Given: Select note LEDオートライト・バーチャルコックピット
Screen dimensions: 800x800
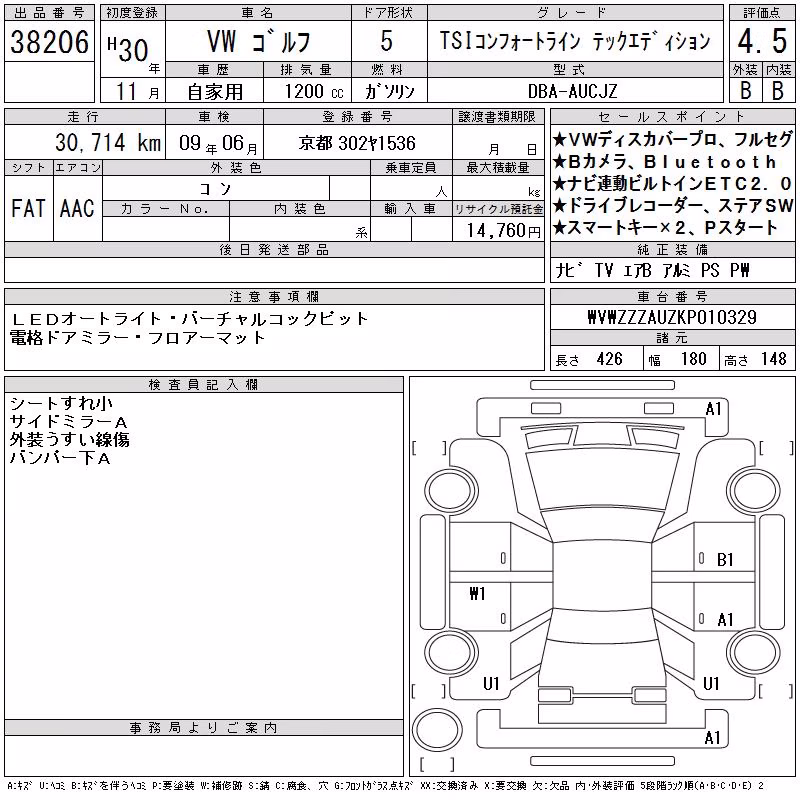Looking at the screenshot, I should click(189, 319).
